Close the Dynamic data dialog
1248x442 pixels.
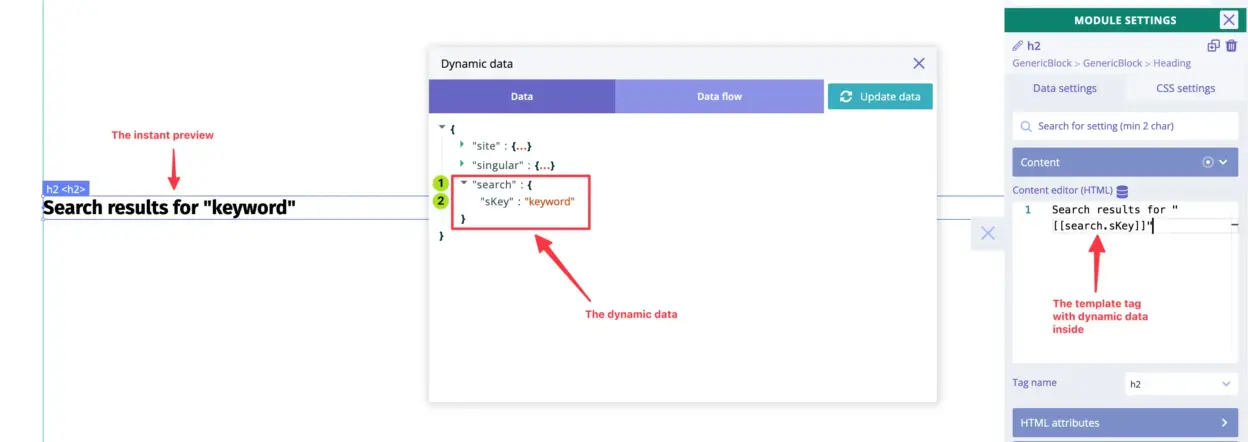pyautogui.click(x=919, y=63)
